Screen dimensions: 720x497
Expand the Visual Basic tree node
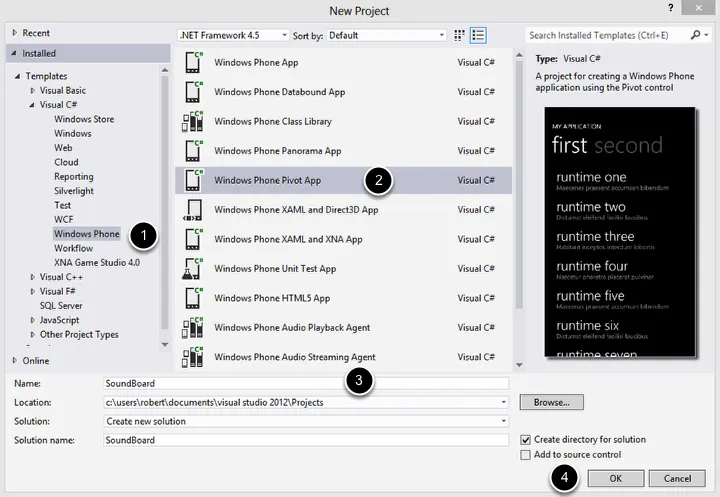pos(32,90)
